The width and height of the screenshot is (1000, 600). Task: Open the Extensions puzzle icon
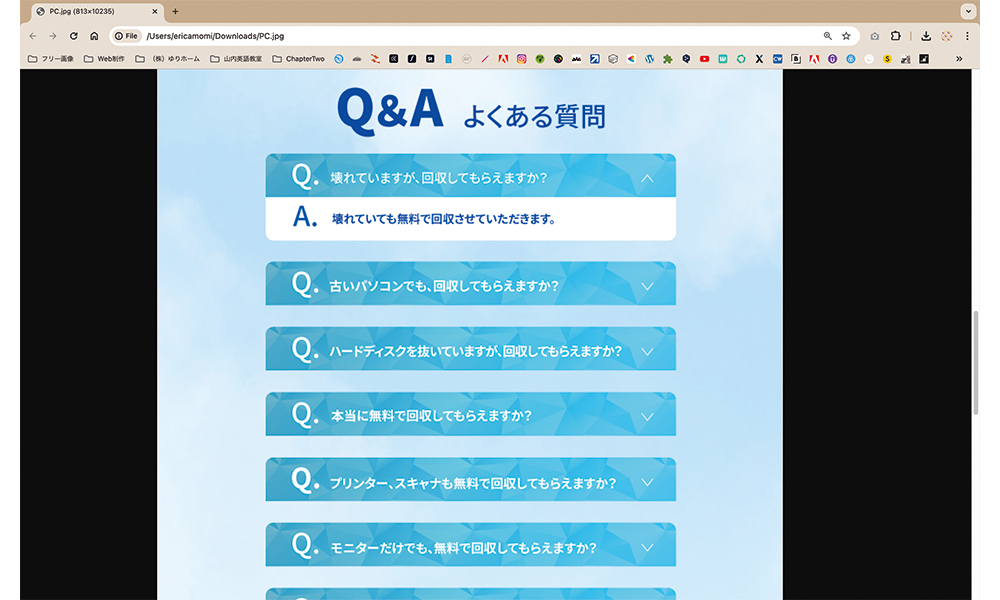click(x=895, y=36)
